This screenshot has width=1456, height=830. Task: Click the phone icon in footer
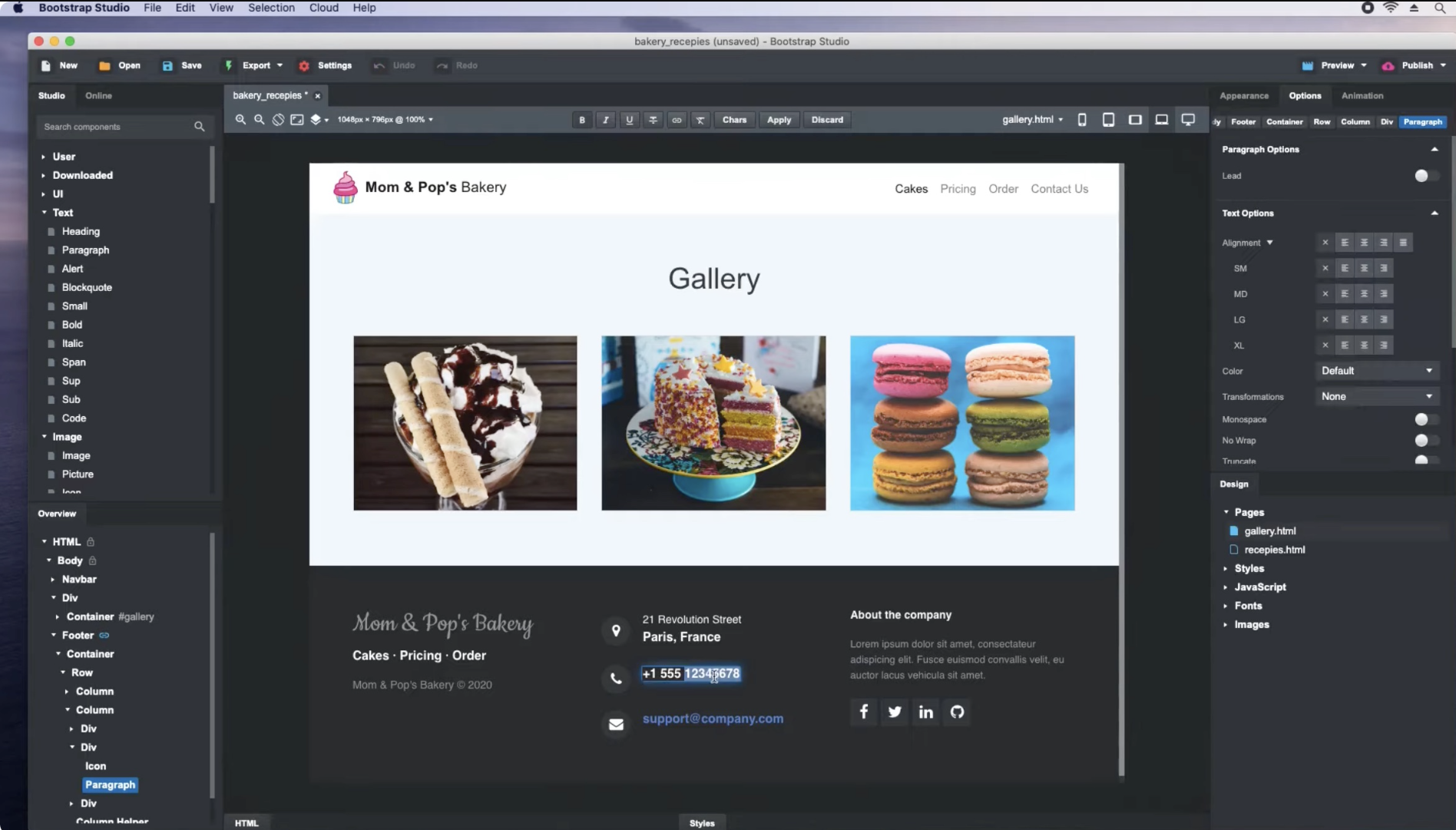coord(616,679)
